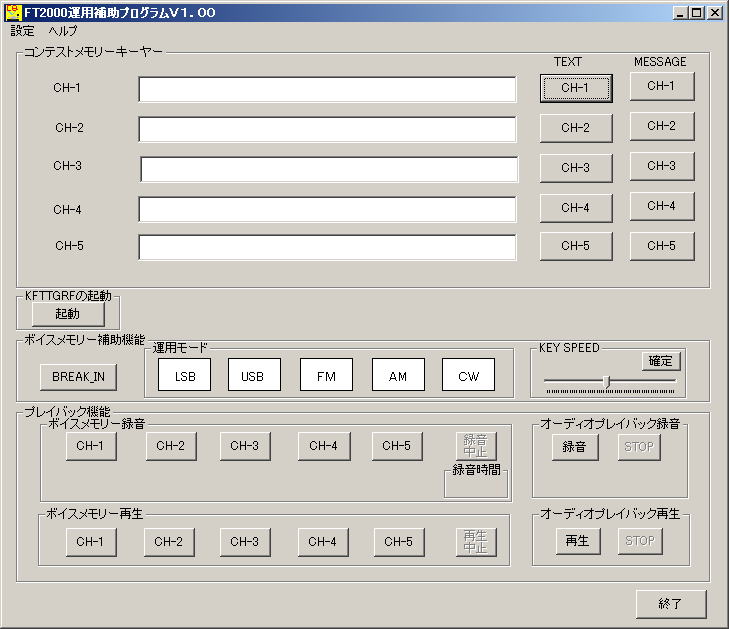729x629 pixels.
Task: Click 起動 to launch KFTTGRF
Action: (67, 314)
